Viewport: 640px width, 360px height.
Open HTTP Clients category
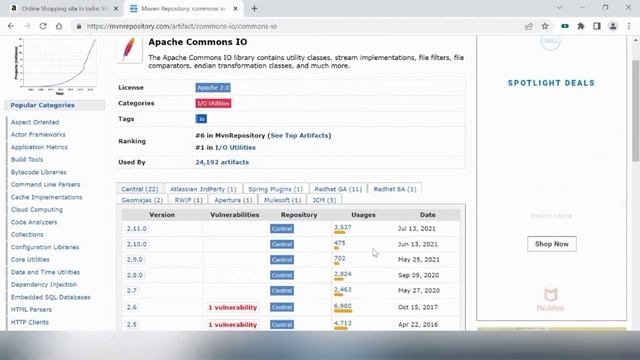[30, 322]
